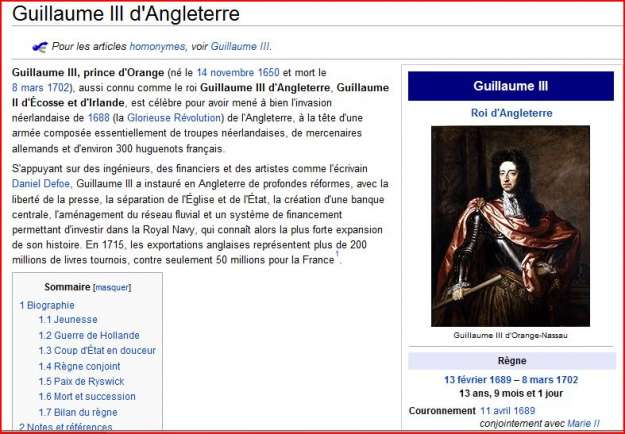The height and width of the screenshot is (434, 625).
Task: Open the '1688' year link
Action: pyautogui.click(x=98, y=118)
